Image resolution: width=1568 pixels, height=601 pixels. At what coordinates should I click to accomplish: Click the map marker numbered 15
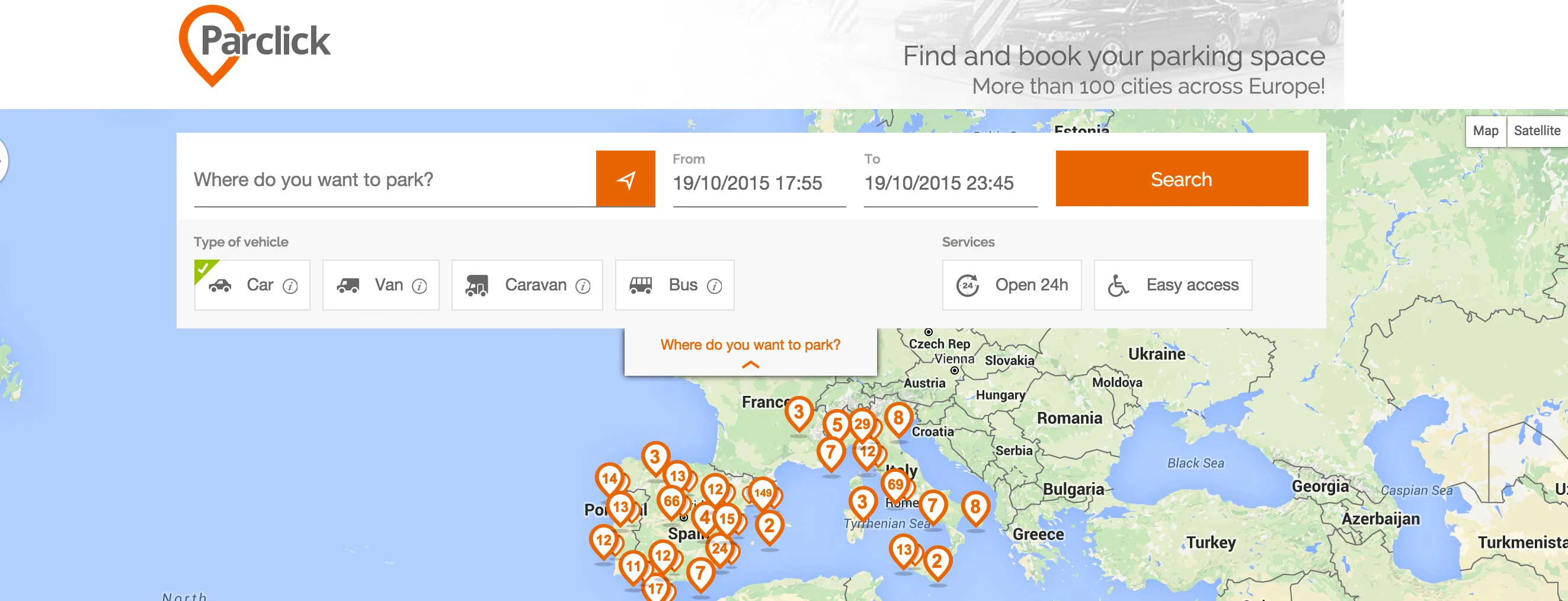click(727, 519)
